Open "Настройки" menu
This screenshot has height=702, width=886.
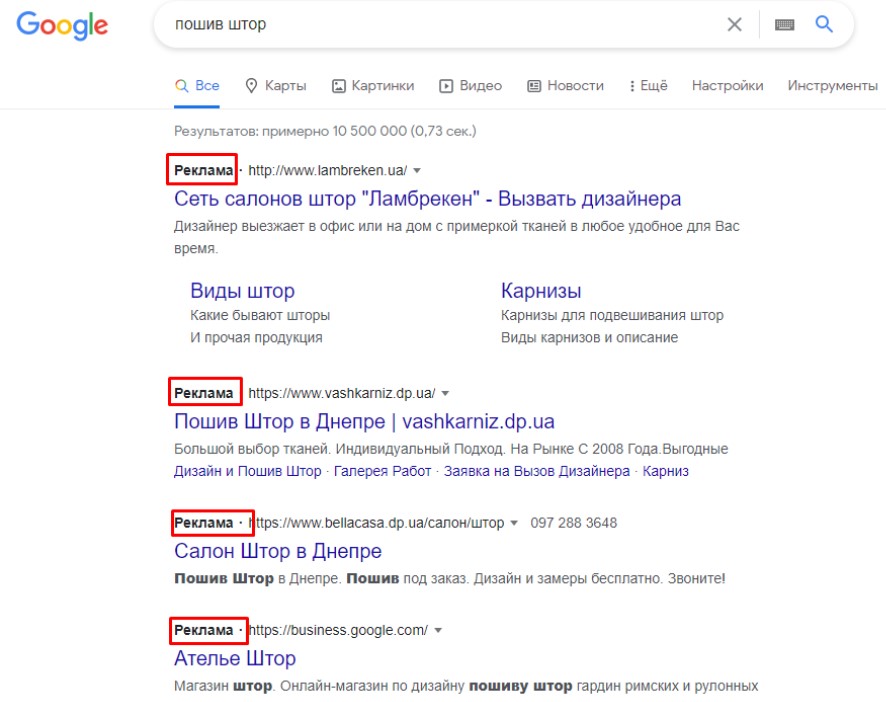[x=727, y=86]
